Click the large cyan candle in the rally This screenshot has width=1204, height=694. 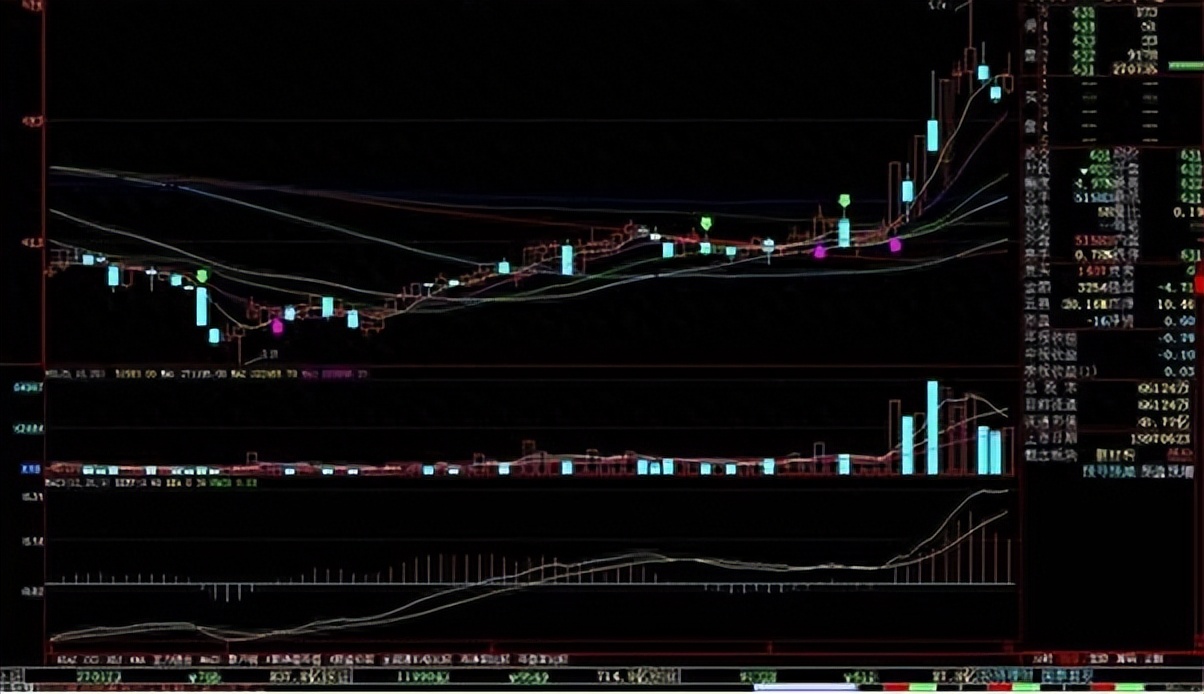click(x=932, y=135)
